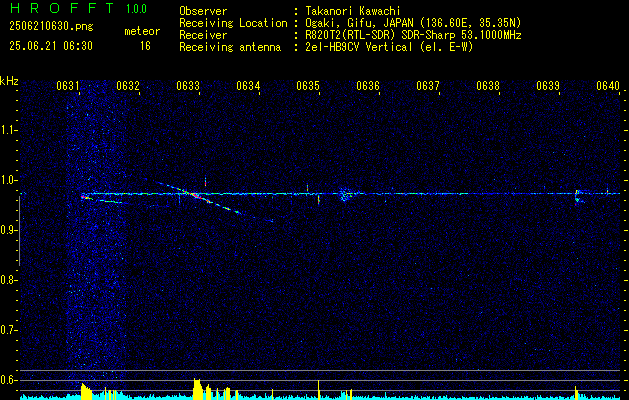The height and width of the screenshot is (400, 629).
Task: Click the date stamp 25.06.21 06:30
Action: click(x=51, y=46)
